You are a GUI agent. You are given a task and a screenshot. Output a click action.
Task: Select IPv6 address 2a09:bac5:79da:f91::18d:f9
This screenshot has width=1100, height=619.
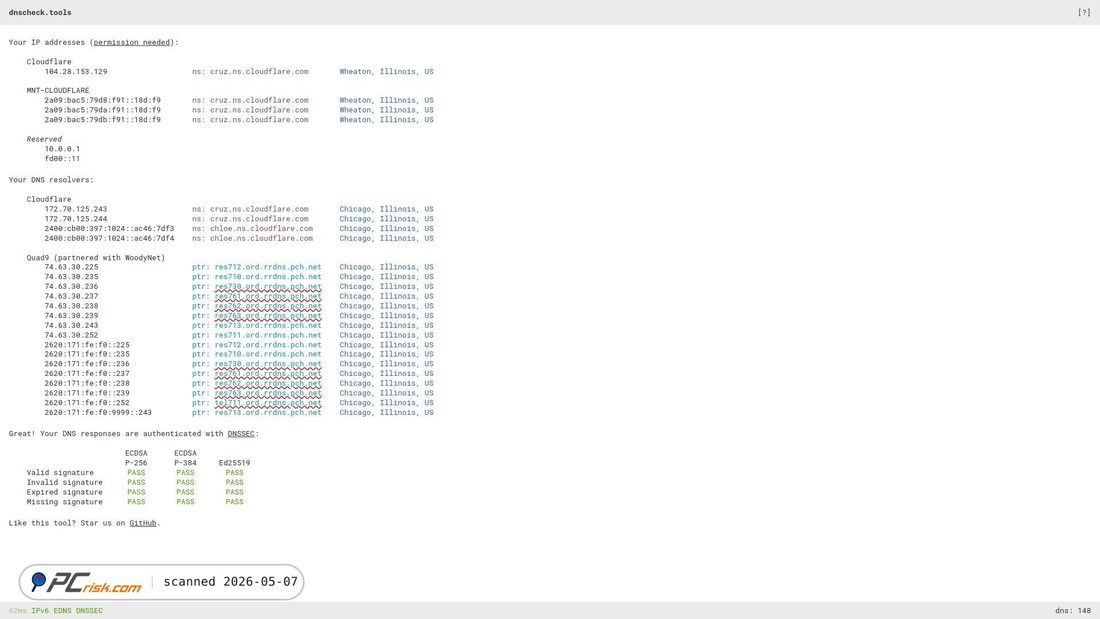coord(102,110)
